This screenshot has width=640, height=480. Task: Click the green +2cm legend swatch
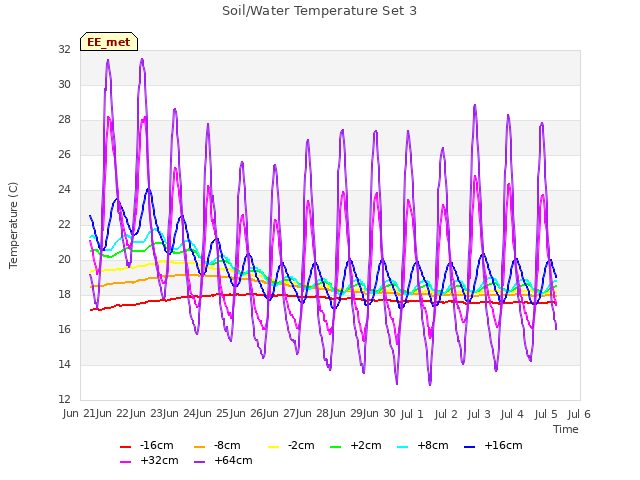(336, 447)
